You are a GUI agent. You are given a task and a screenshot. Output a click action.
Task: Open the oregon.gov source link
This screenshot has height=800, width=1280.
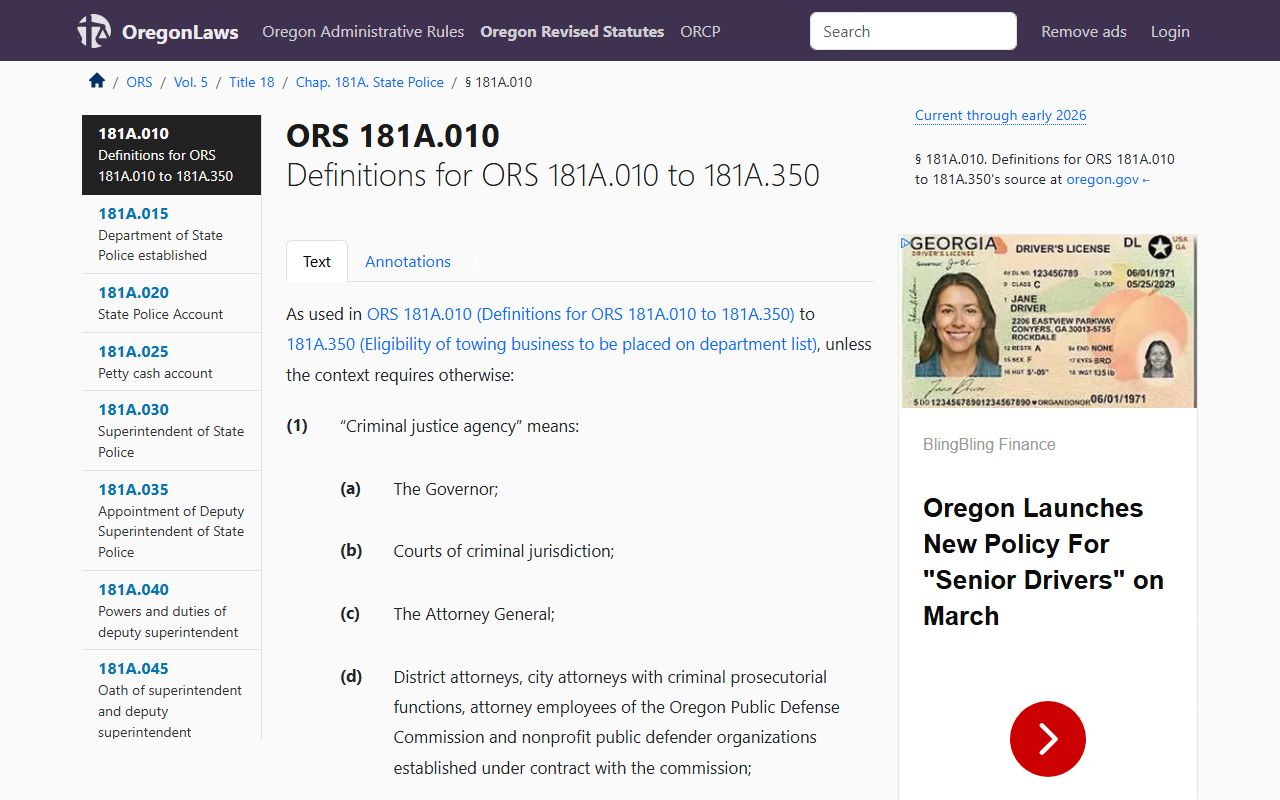pyautogui.click(x=1108, y=179)
